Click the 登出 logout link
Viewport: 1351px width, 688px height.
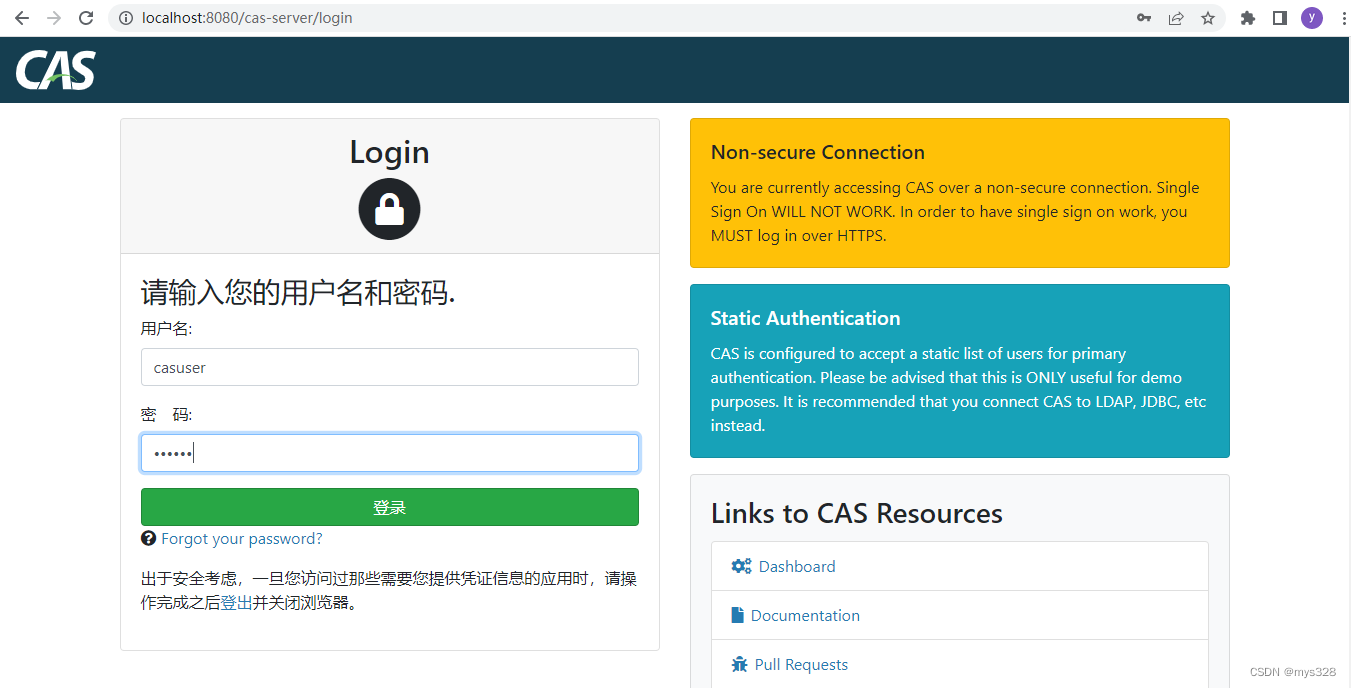[x=236, y=603]
